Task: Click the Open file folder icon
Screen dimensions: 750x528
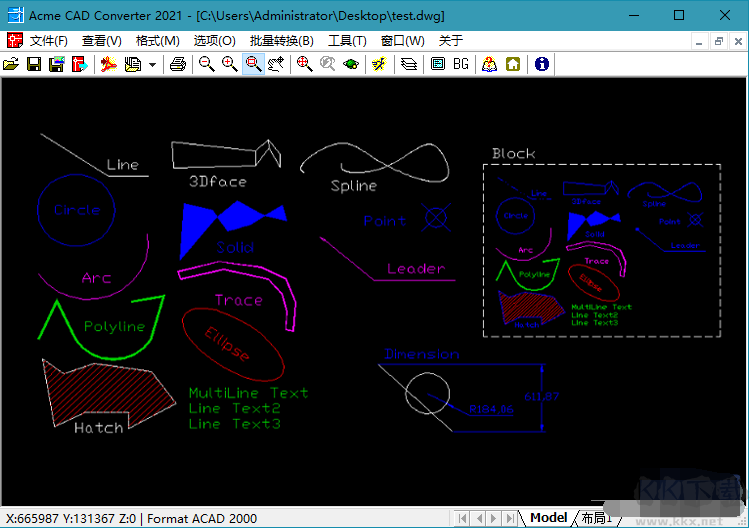Action: (11, 64)
